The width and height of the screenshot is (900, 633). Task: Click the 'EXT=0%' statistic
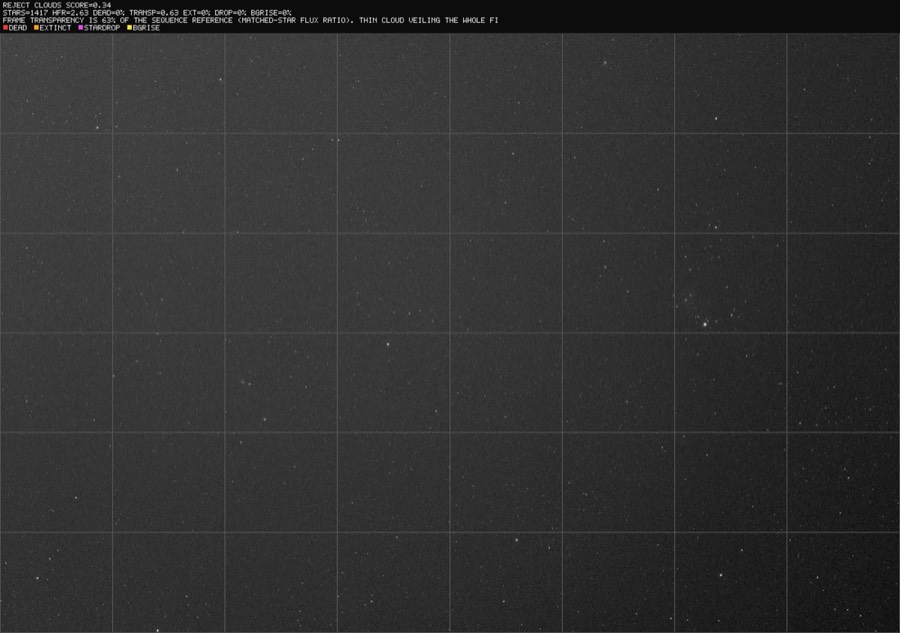tap(197, 13)
